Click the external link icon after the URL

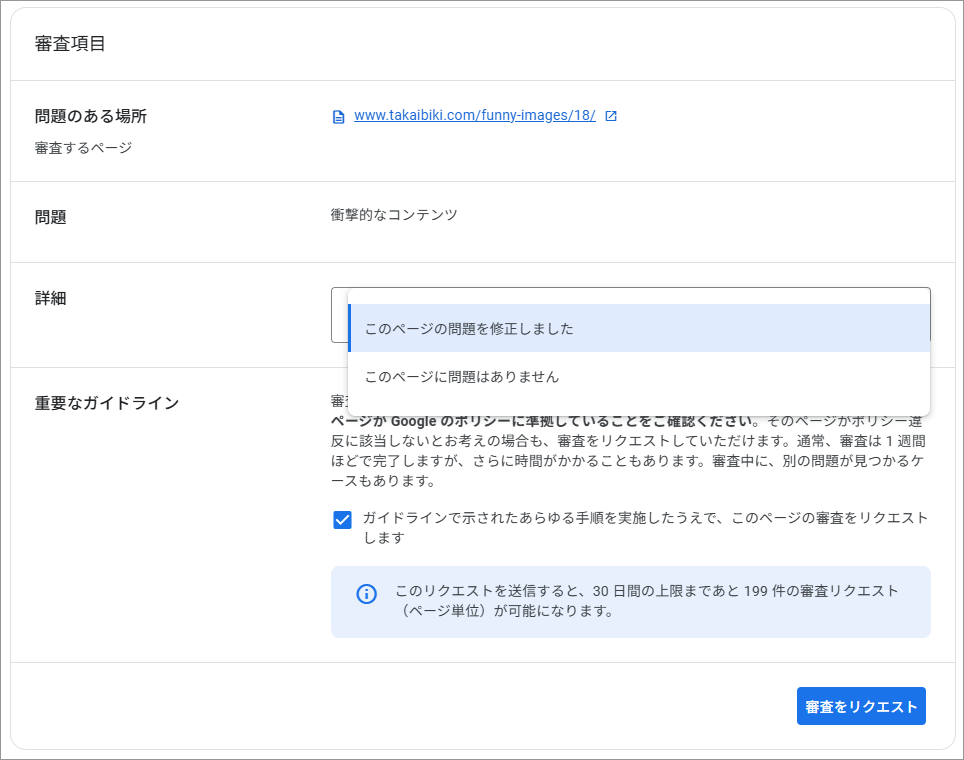tap(611, 116)
